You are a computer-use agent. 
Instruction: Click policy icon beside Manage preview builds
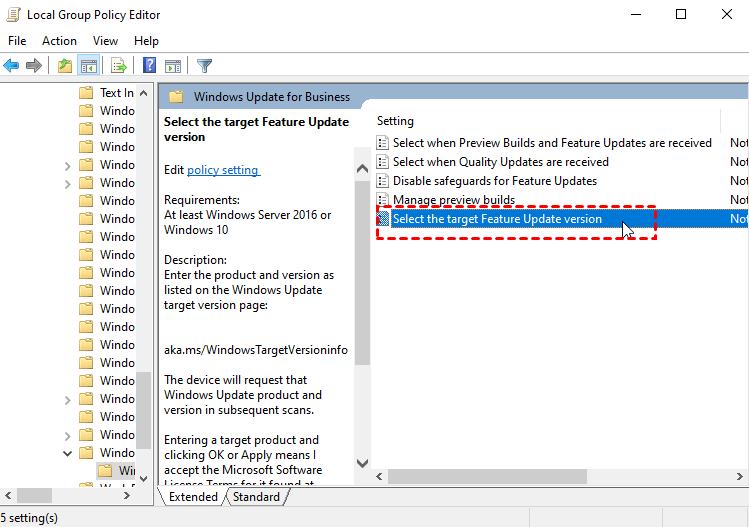(382, 200)
